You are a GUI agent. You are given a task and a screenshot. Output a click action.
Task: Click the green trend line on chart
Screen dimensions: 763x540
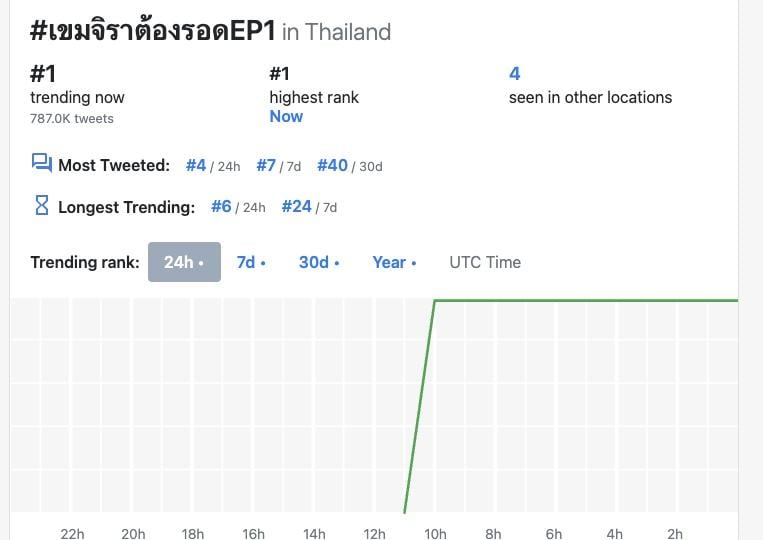pos(584,301)
